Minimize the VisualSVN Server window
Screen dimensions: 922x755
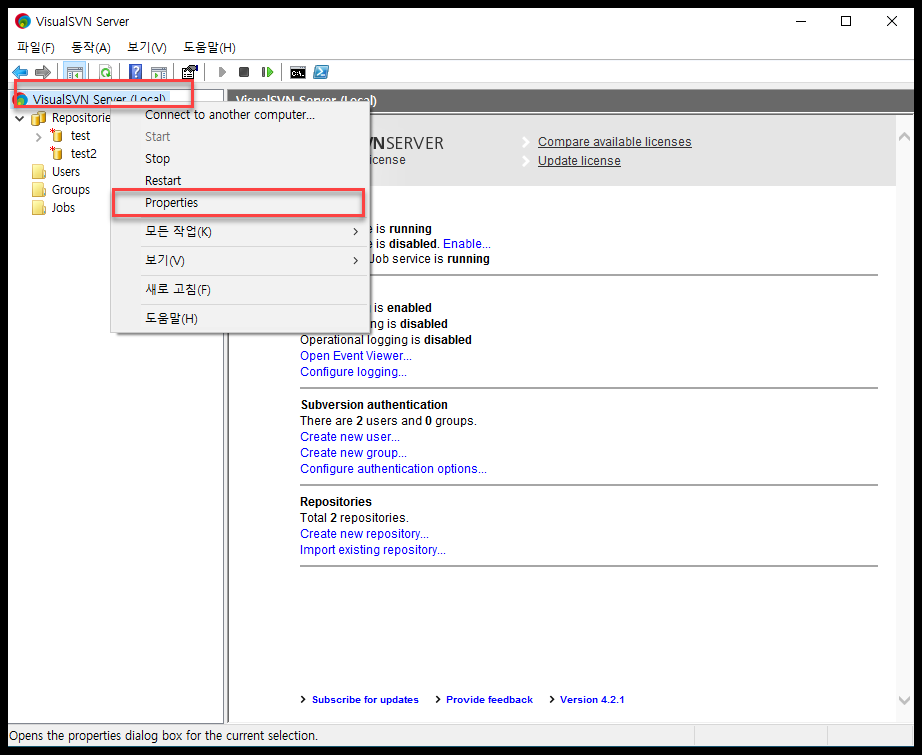(801, 22)
